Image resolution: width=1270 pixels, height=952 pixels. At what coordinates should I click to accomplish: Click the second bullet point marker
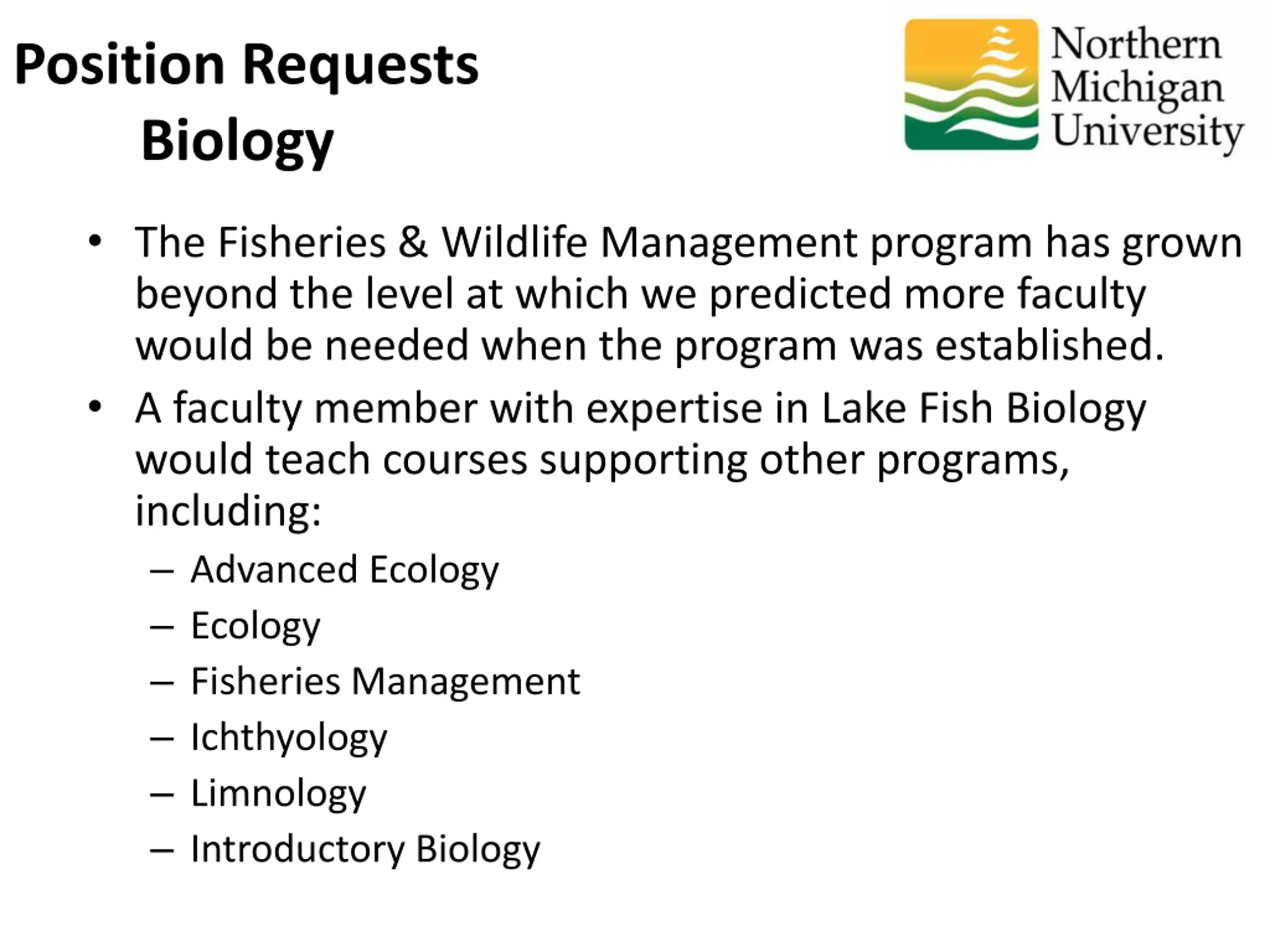(95, 407)
